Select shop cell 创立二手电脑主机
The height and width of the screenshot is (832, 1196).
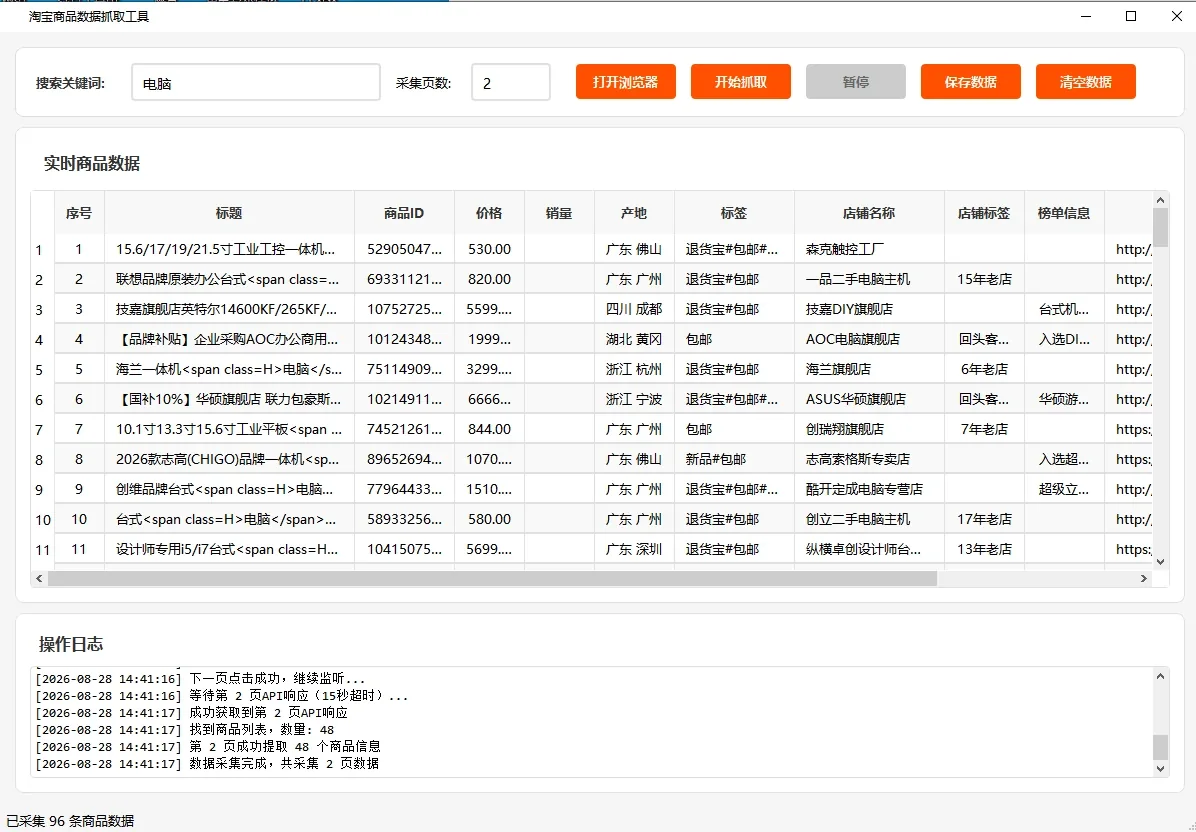(x=870, y=519)
